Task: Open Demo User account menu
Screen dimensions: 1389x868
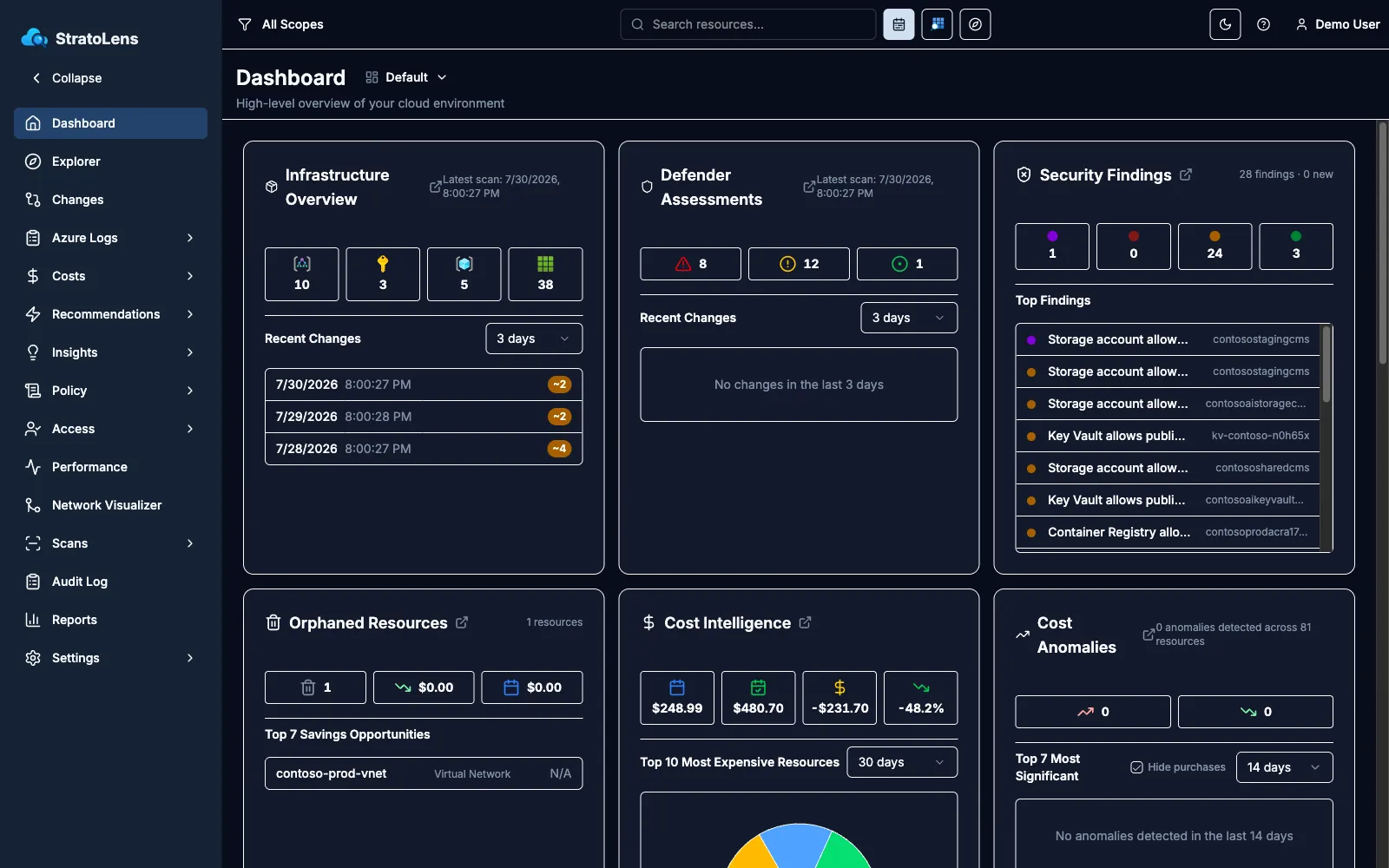Action: point(1337,24)
